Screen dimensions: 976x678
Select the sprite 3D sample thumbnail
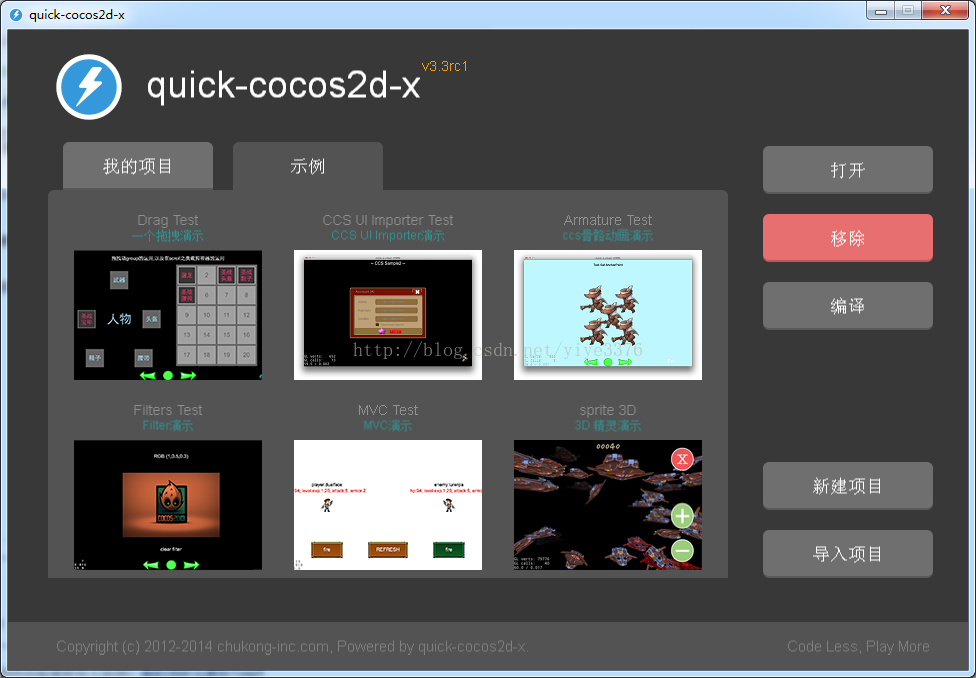pos(608,505)
